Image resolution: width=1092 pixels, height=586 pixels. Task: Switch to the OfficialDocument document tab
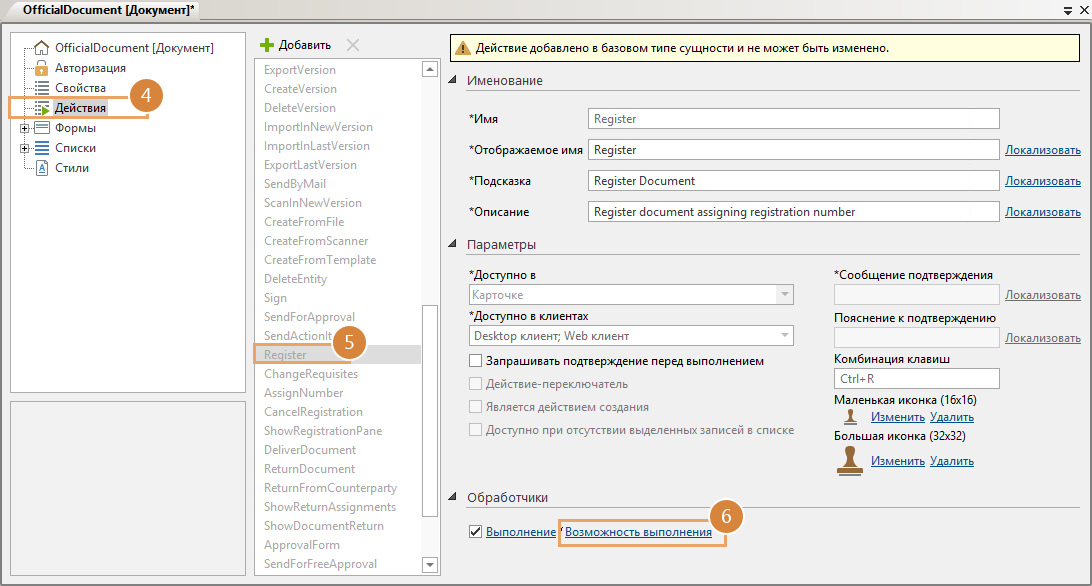[x=108, y=9]
